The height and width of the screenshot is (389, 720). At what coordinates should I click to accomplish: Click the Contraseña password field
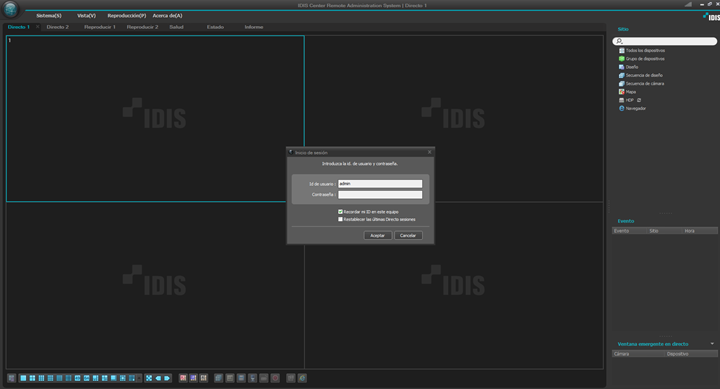pyautogui.click(x=380, y=195)
